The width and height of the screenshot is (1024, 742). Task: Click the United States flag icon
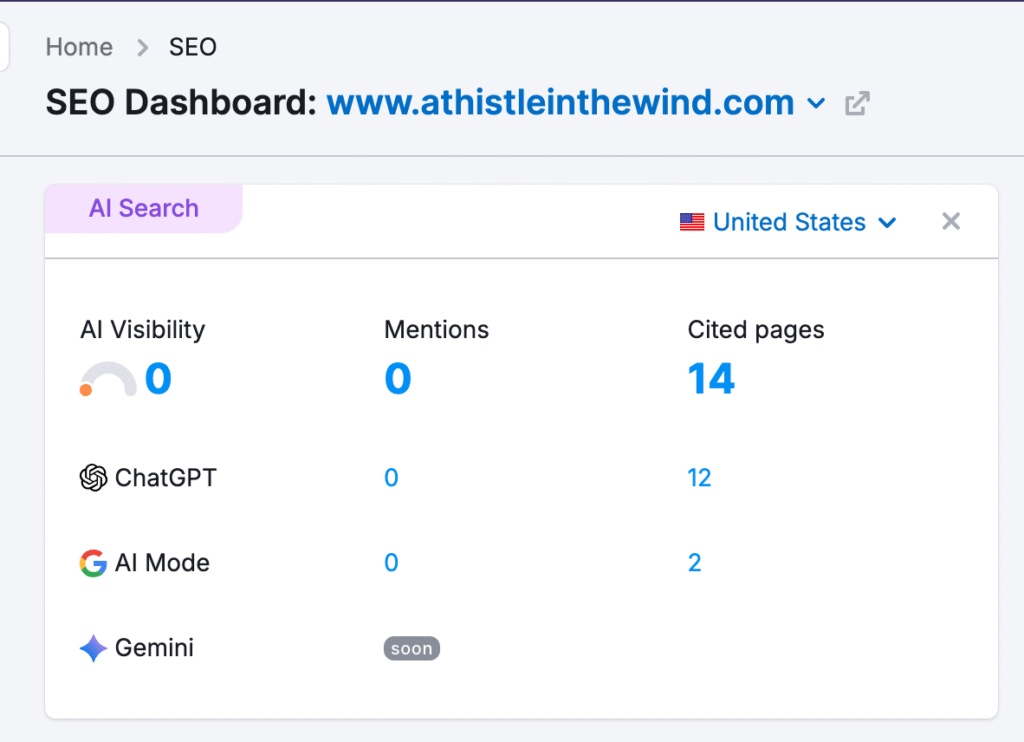[x=692, y=222]
